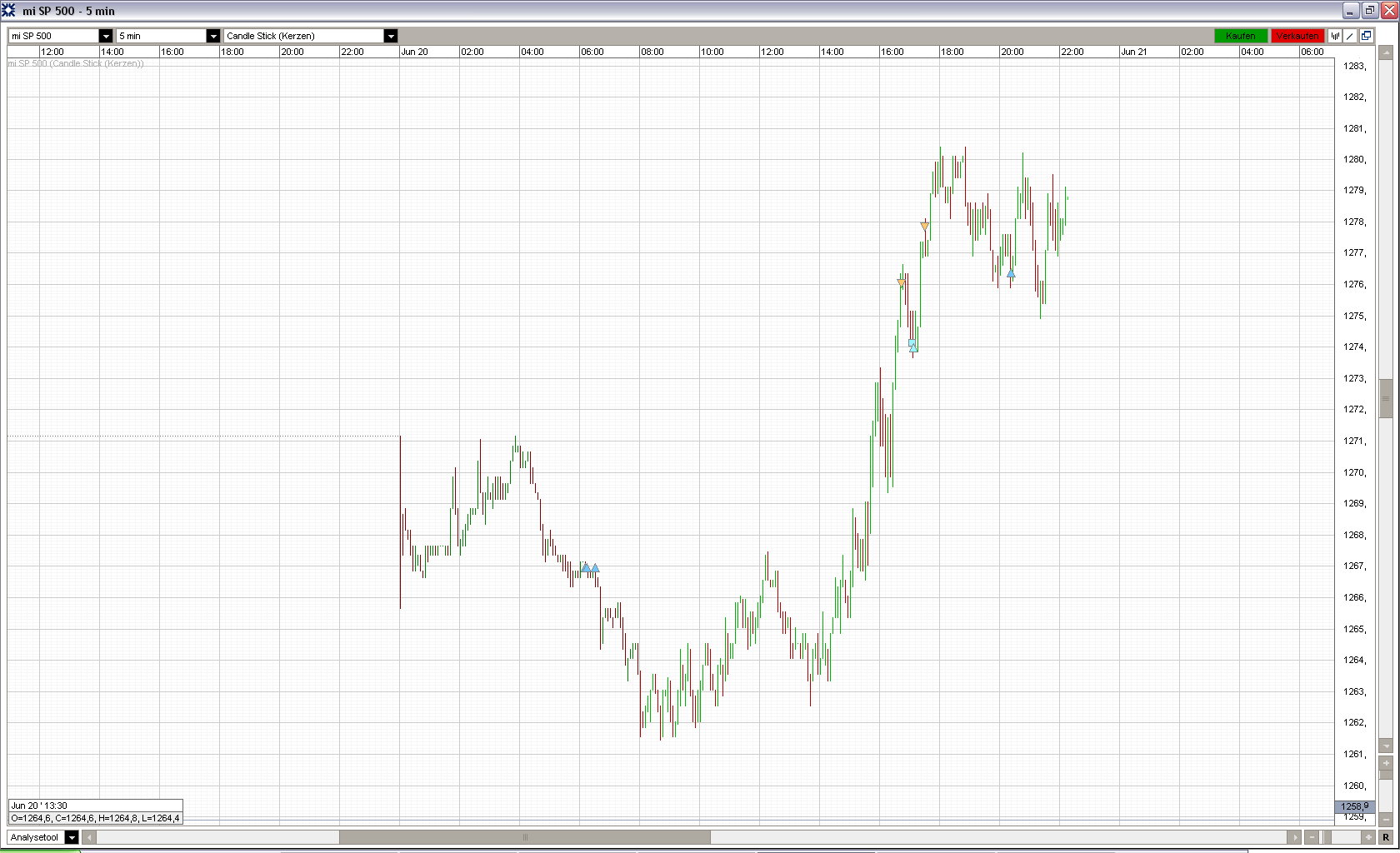Open the Analysetool dropdown
The image size is (1400, 853).
click(x=42, y=837)
